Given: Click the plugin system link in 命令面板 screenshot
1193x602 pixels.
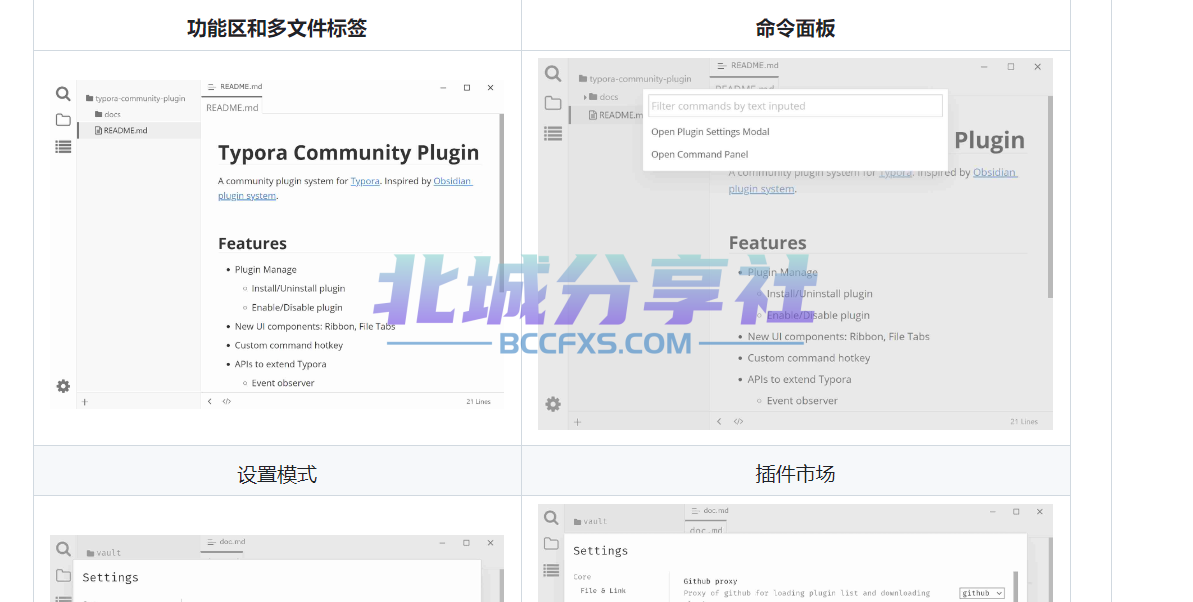Looking at the screenshot, I should tap(762, 190).
